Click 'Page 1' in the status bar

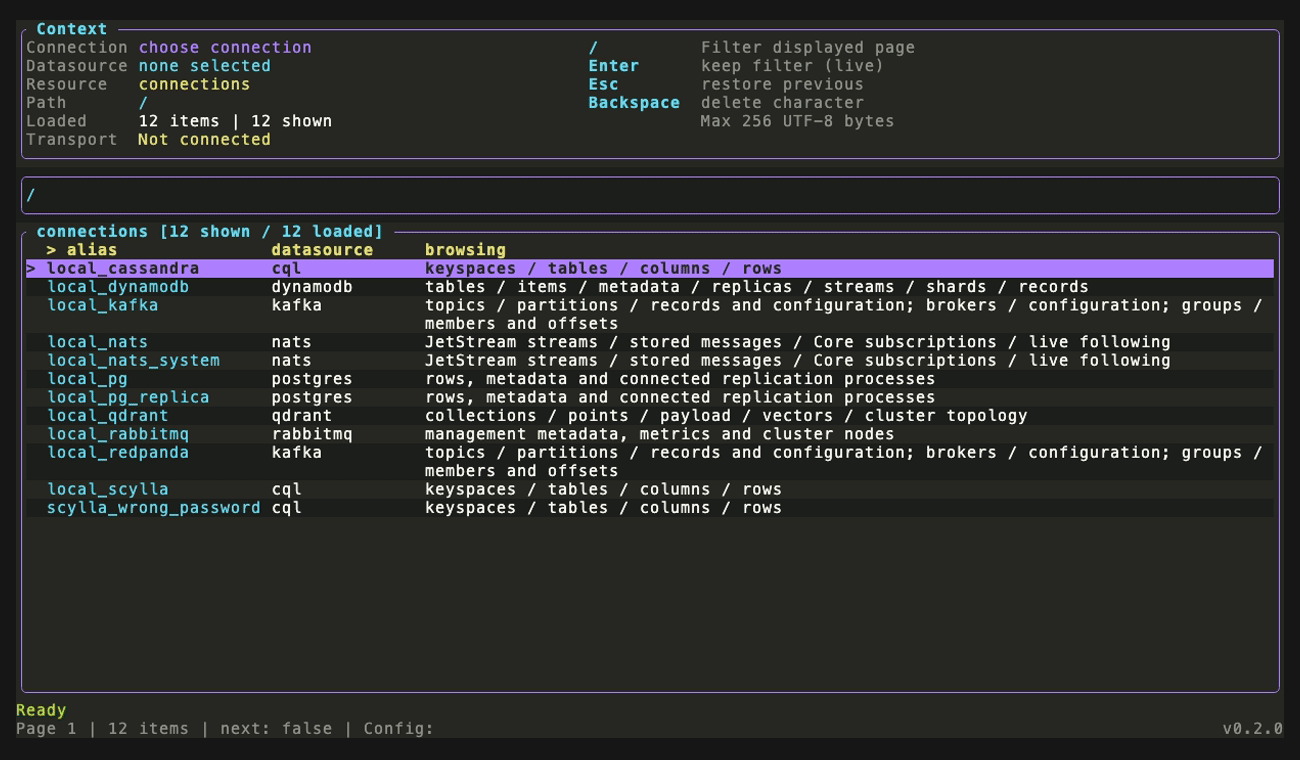coord(46,729)
